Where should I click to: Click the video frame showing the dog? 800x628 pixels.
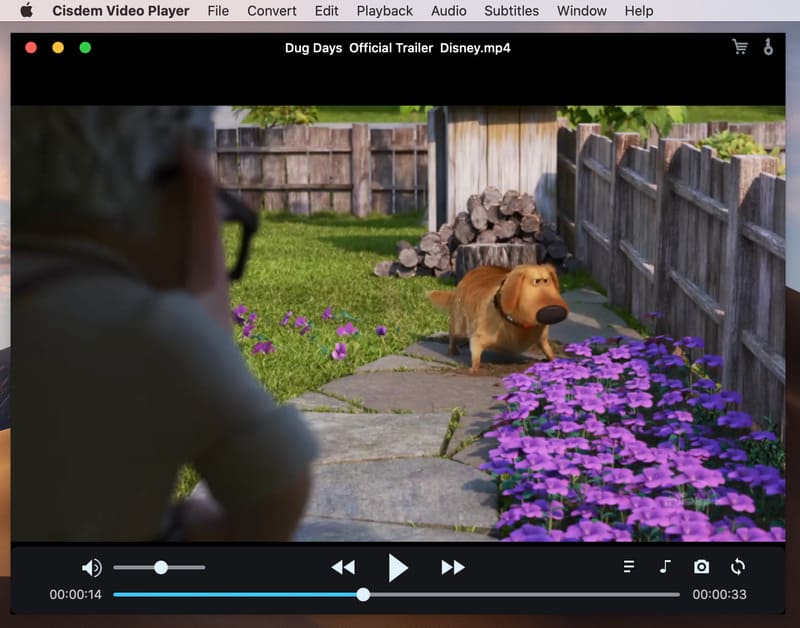point(398,323)
